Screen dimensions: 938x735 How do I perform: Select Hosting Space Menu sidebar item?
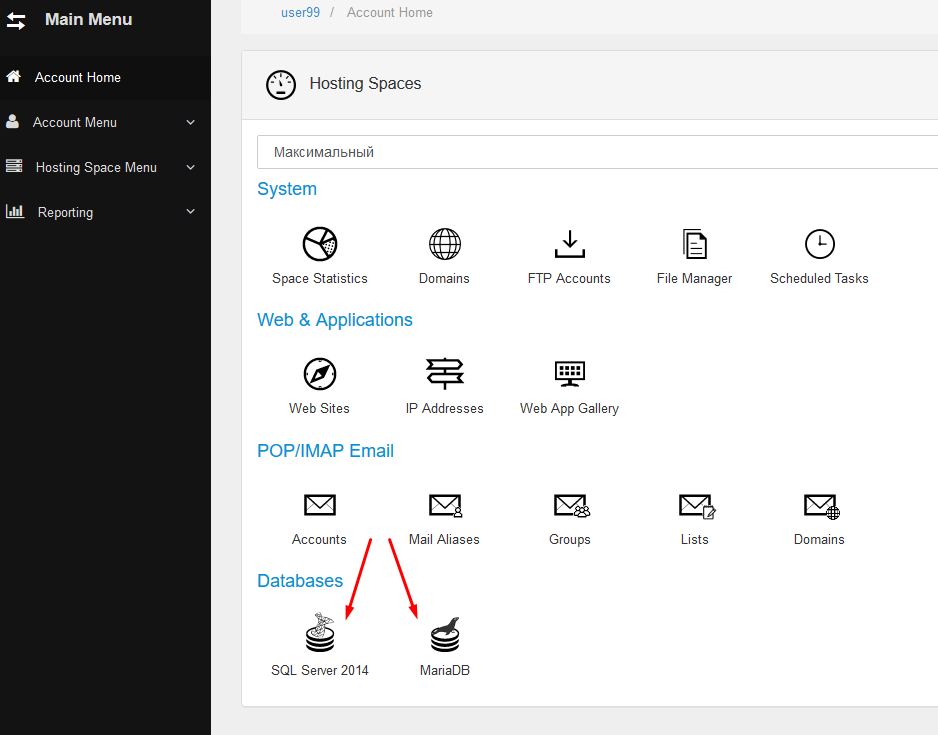[x=105, y=167]
